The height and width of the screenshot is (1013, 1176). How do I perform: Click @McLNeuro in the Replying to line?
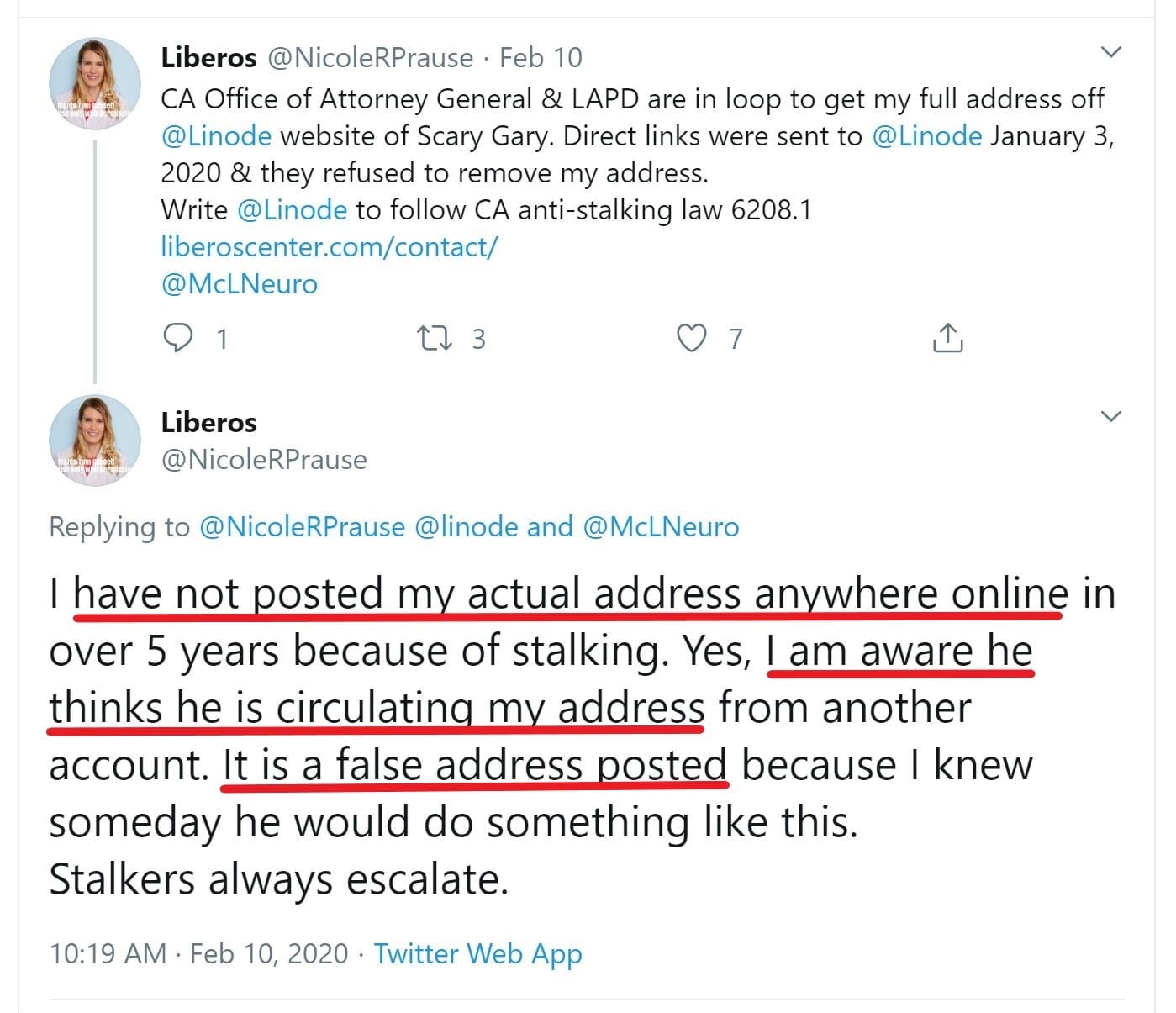pyautogui.click(x=661, y=527)
